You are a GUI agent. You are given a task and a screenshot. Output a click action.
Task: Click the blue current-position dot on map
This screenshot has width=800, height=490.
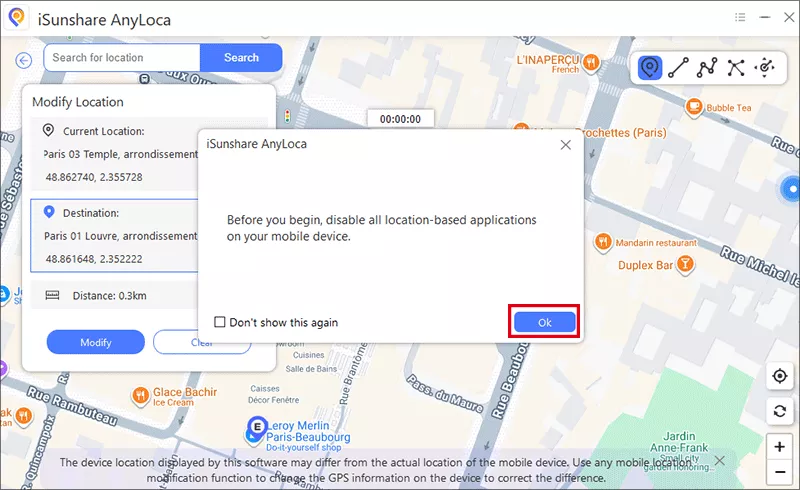tap(792, 189)
